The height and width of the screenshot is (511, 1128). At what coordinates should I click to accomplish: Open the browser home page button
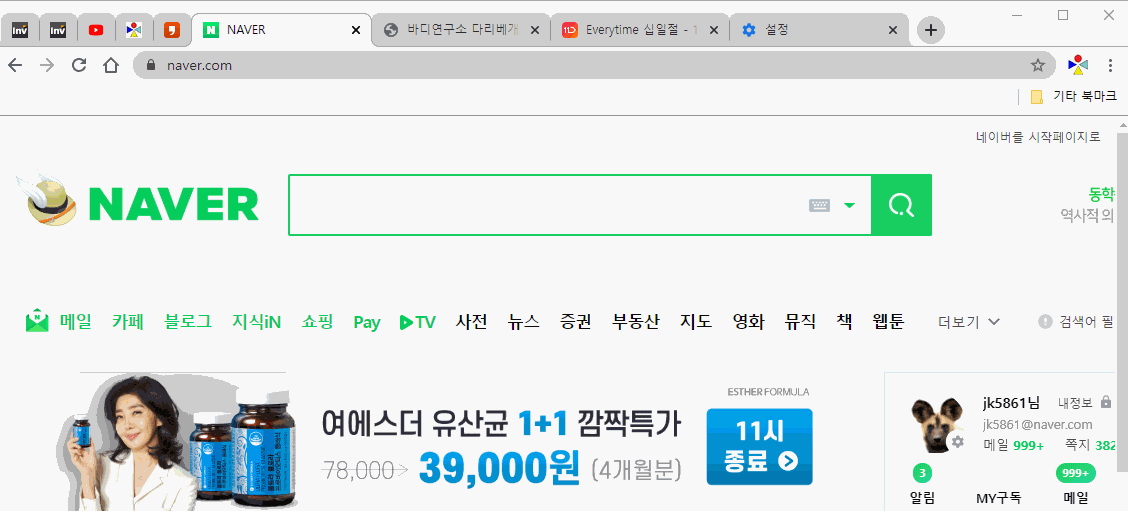point(111,65)
